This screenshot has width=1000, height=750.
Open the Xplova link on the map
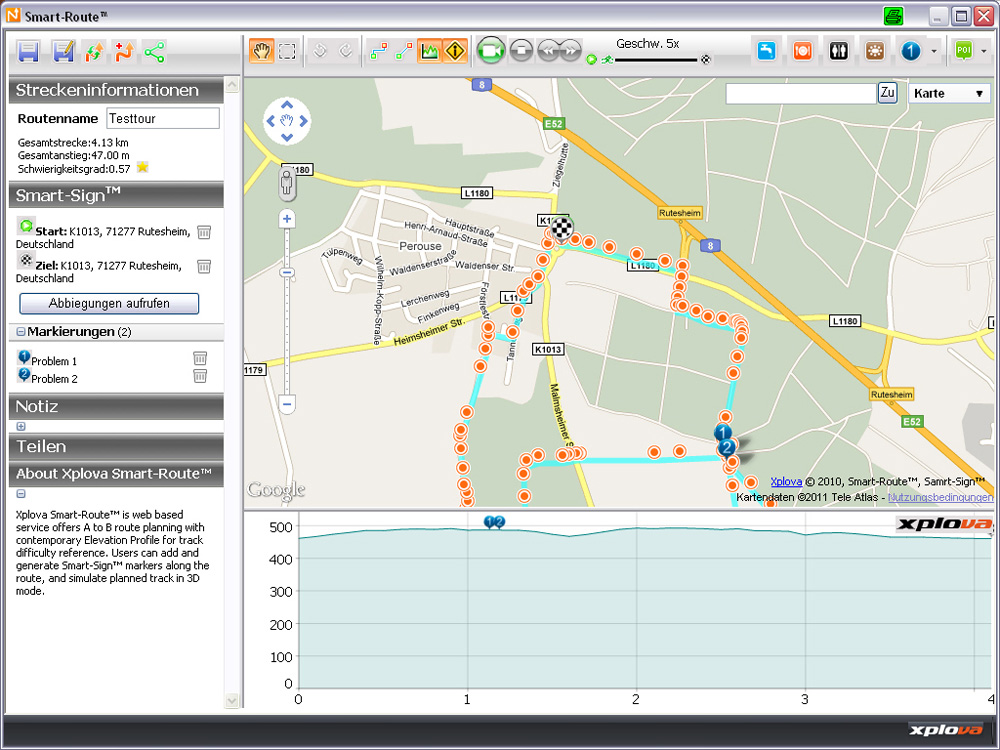pos(786,482)
